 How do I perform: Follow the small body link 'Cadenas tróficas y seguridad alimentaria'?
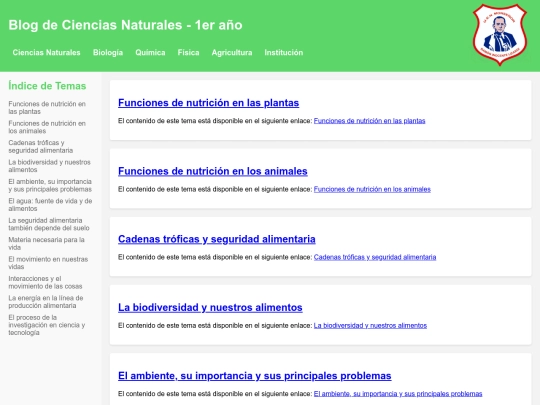pyautogui.click(x=375, y=257)
